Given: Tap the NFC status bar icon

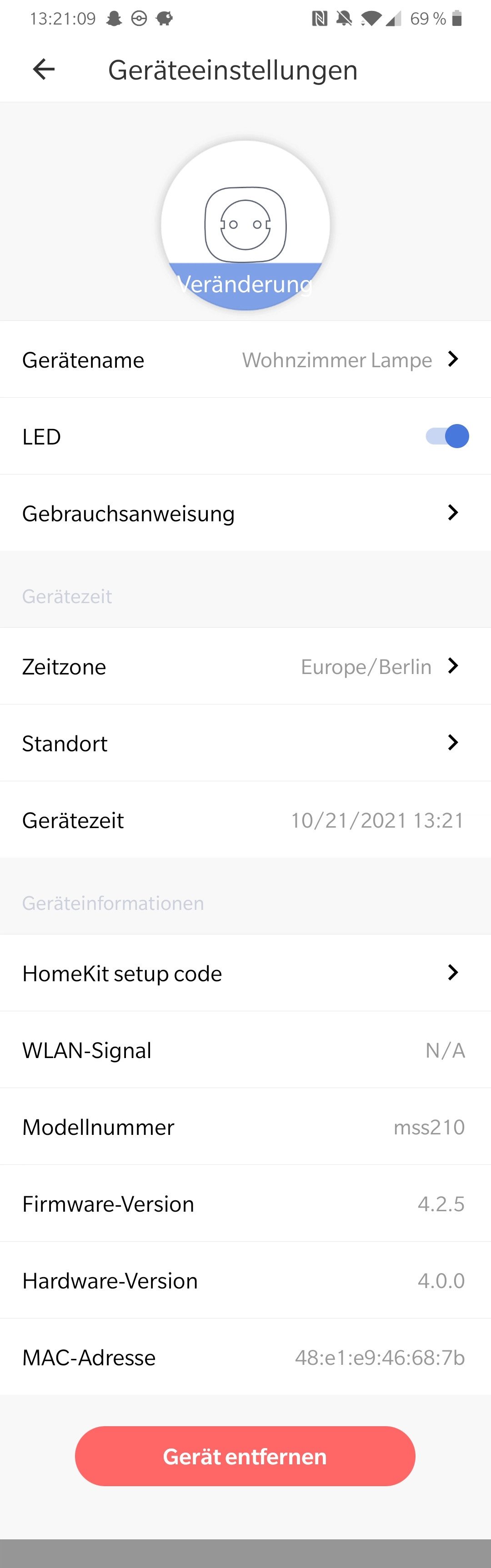Looking at the screenshot, I should tap(320, 19).
